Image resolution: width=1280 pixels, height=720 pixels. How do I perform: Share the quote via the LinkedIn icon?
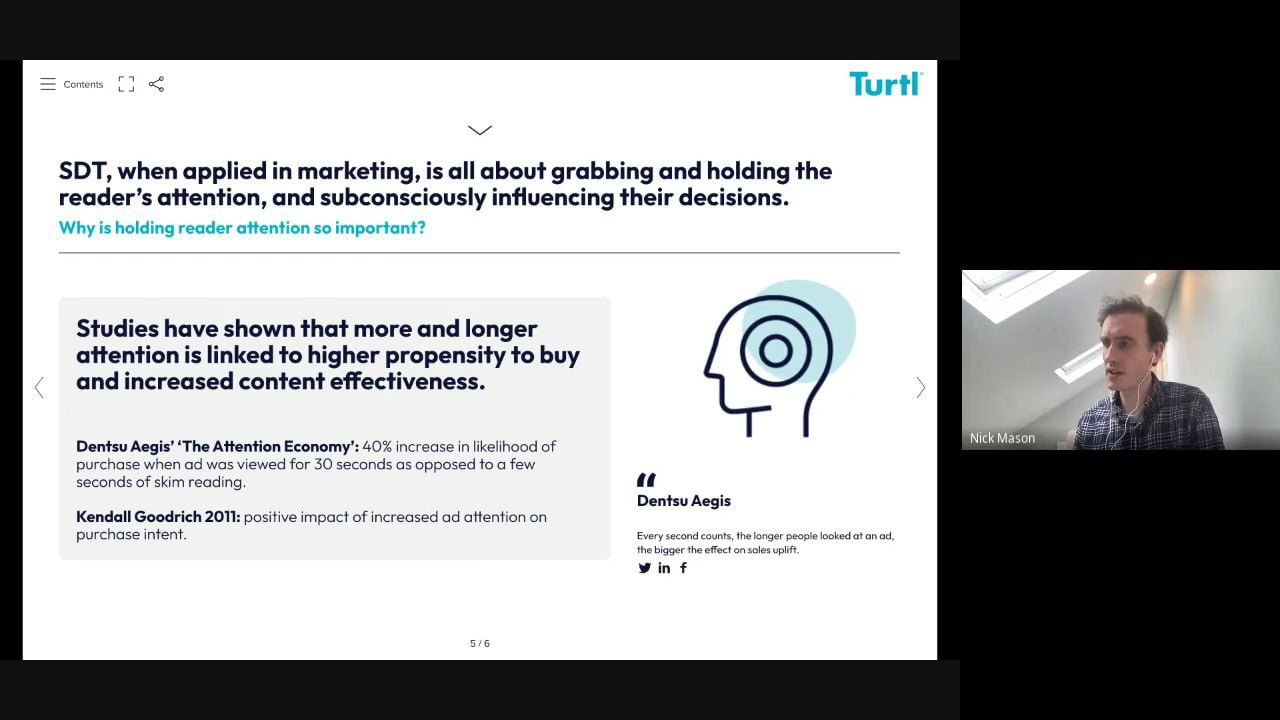click(x=664, y=568)
